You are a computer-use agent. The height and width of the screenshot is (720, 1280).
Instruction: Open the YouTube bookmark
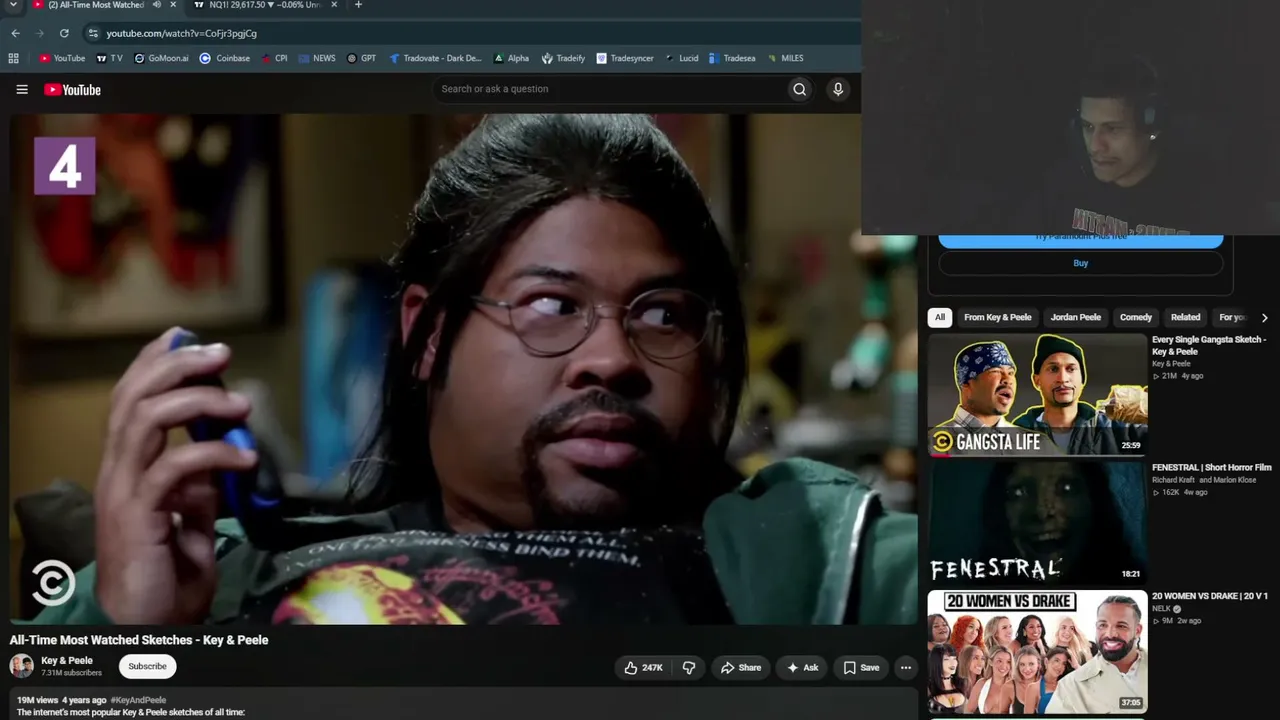pos(62,58)
